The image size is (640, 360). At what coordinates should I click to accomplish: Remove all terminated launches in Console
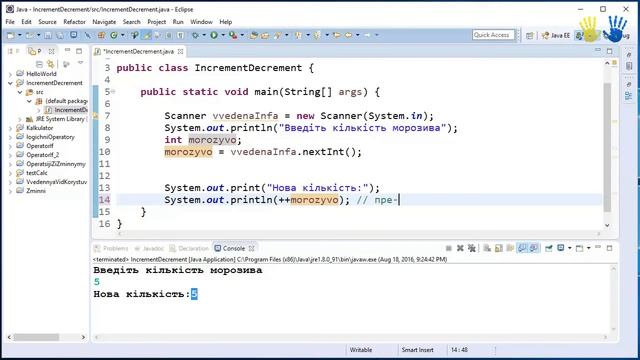click(x=472, y=248)
